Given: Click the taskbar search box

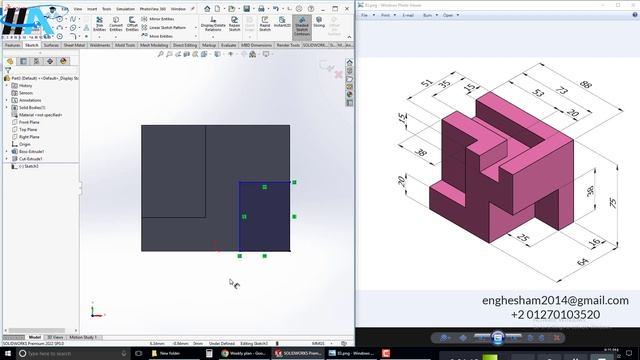Looking at the screenshot, I should click(73, 353).
